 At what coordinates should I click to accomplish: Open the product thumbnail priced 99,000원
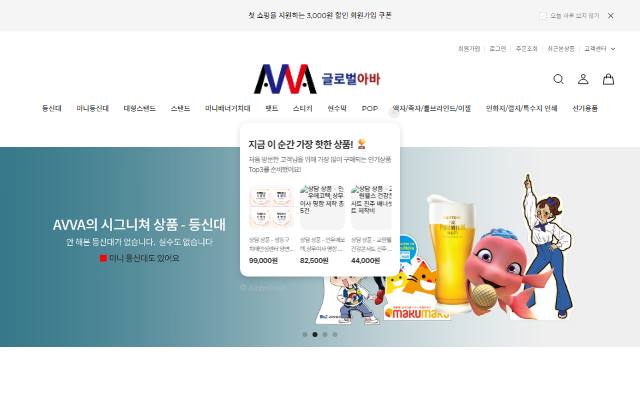[x=271, y=207]
